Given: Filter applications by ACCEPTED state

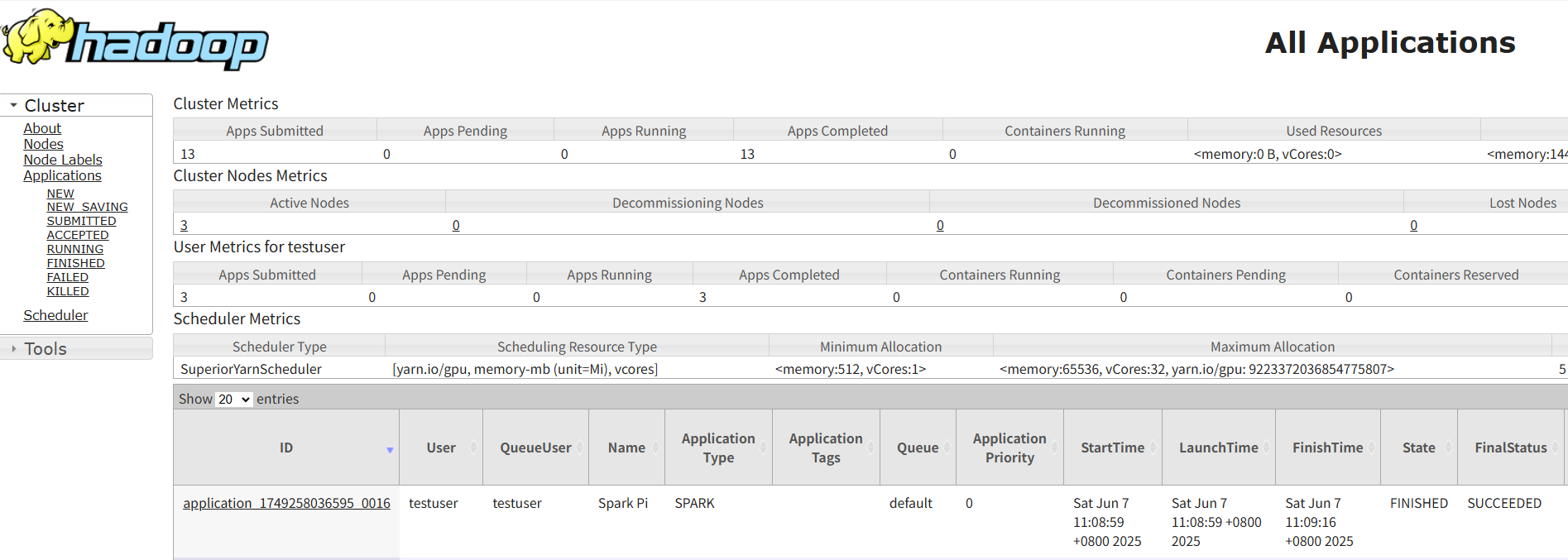Looking at the screenshot, I should 78,235.
